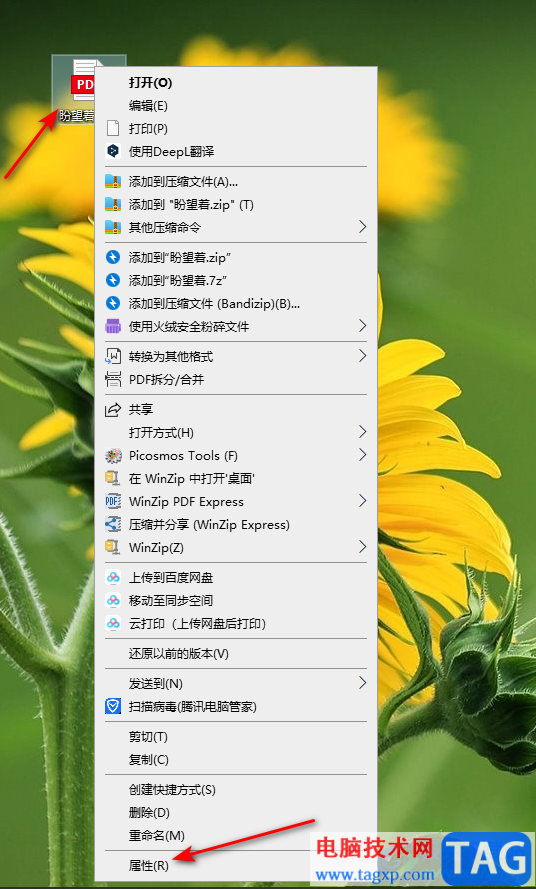Choose 打开(O) from the context menu
This screenshot has height=889, width=536.
(x=236, y=83)
